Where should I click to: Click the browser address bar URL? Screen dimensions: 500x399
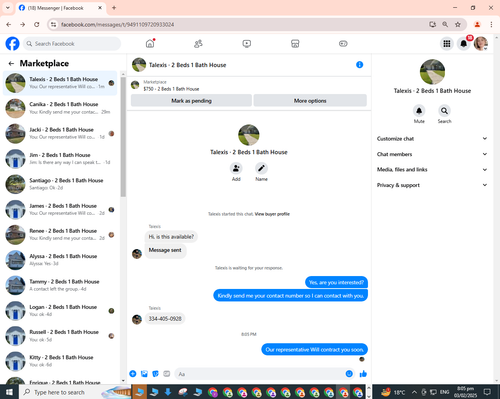[117, 24]
